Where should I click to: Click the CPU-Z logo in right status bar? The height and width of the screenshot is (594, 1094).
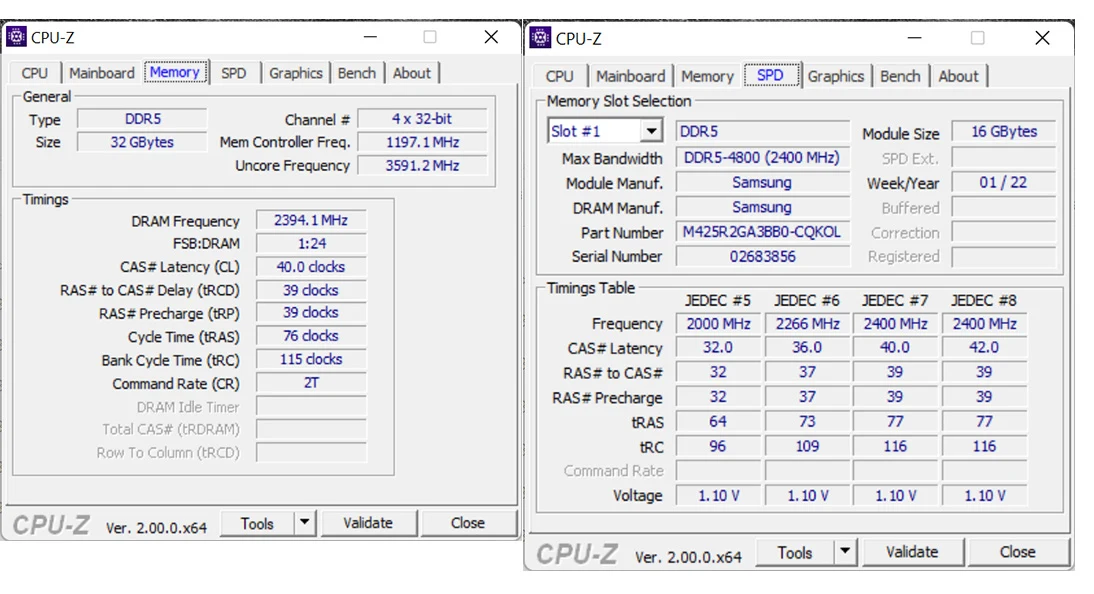[x=577, y=550]
